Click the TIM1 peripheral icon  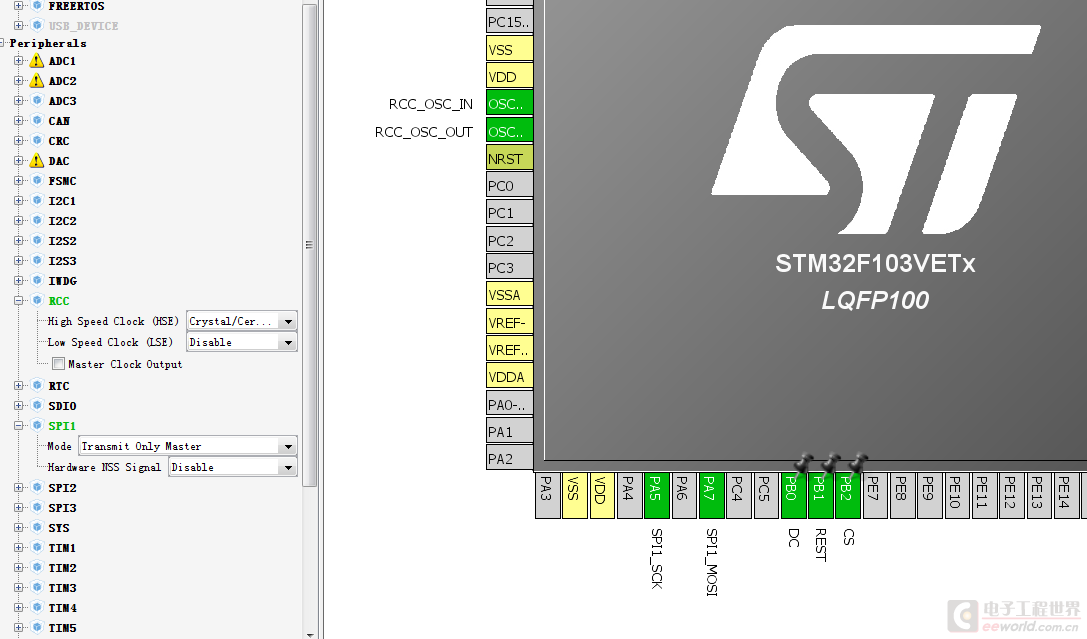click(x=37, y=548)
